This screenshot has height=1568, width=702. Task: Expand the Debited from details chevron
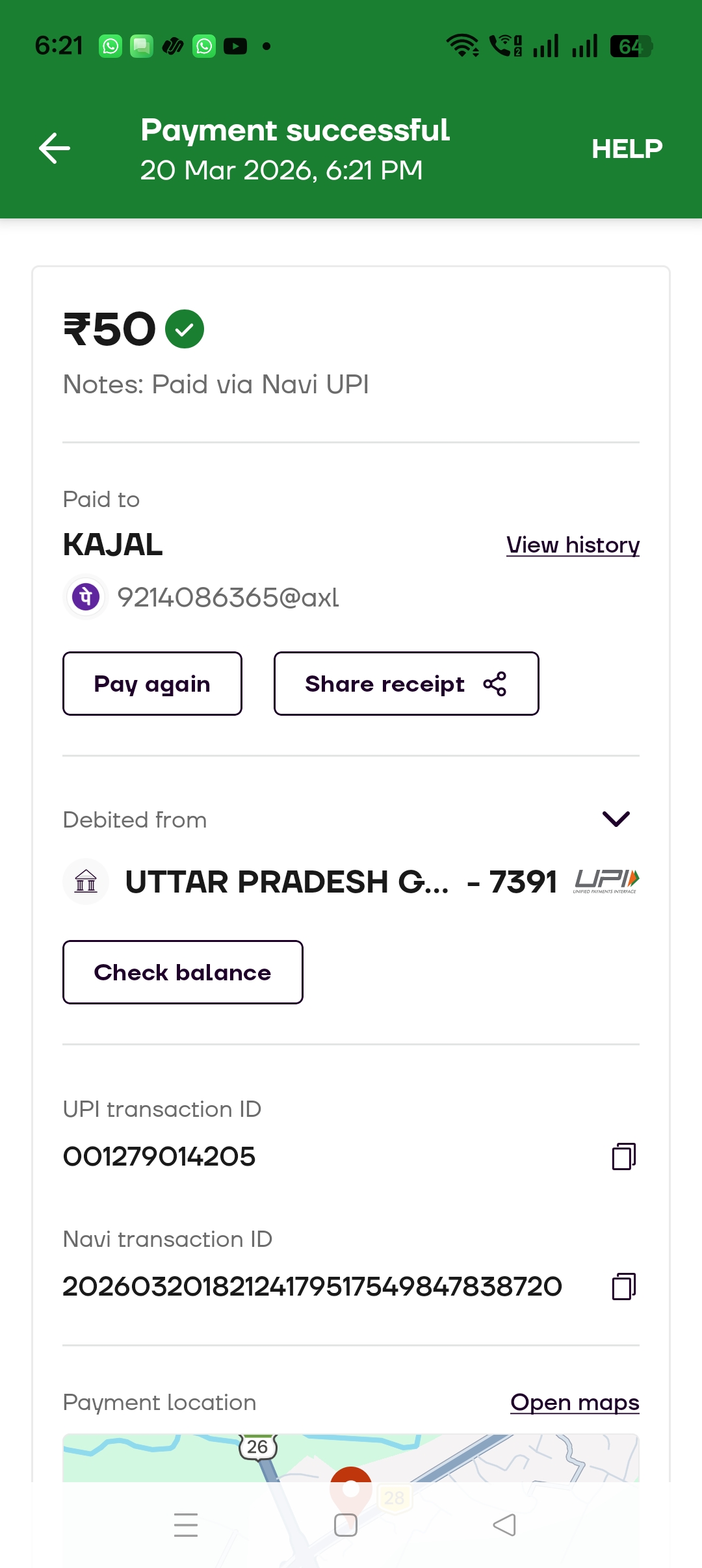616,819
